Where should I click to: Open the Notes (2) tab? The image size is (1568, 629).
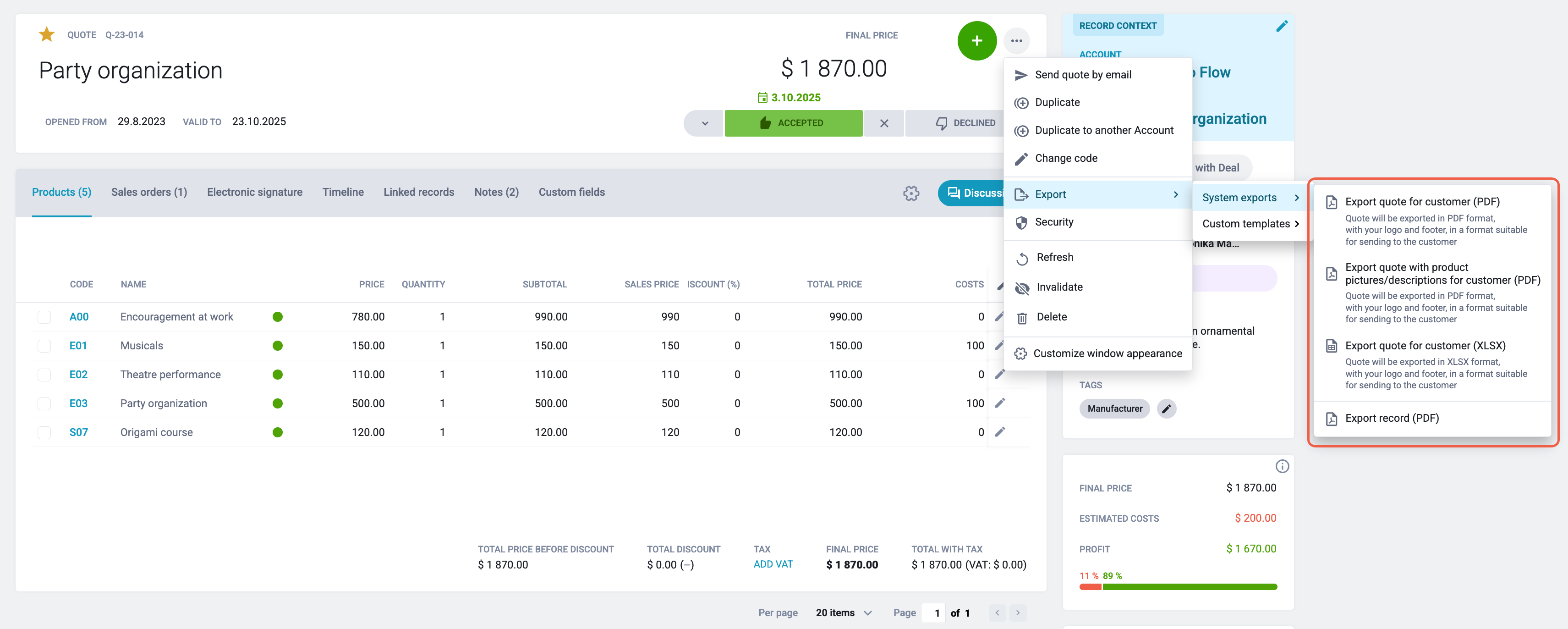496,192
